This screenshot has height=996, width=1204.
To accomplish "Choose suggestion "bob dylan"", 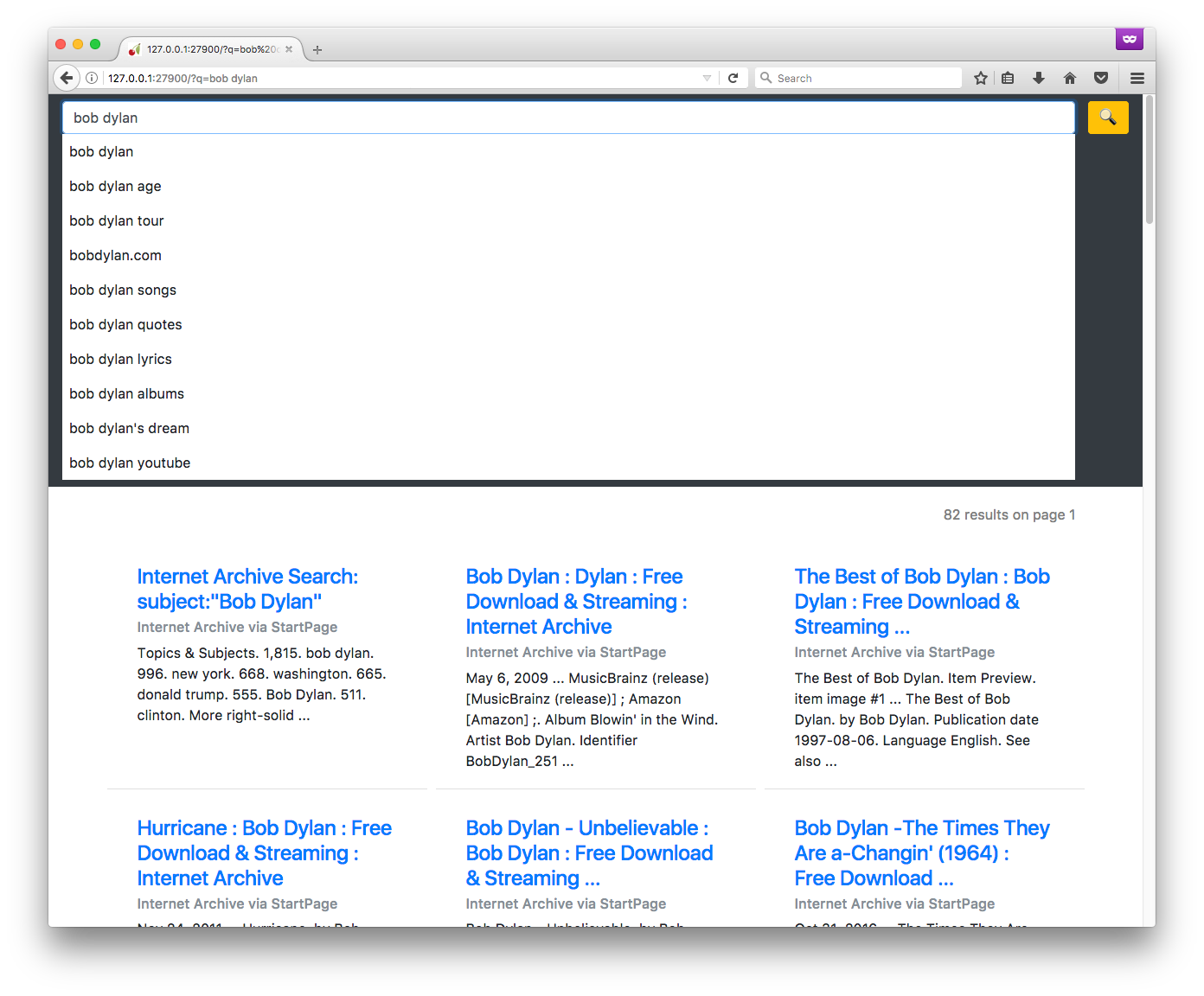I will point(568,151).
